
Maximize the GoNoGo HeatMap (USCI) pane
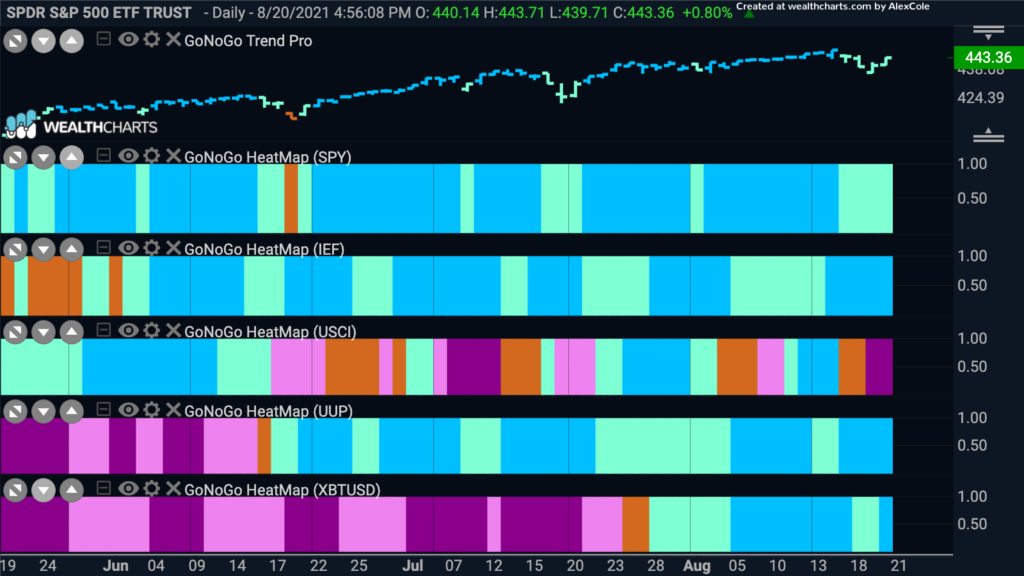15,332
